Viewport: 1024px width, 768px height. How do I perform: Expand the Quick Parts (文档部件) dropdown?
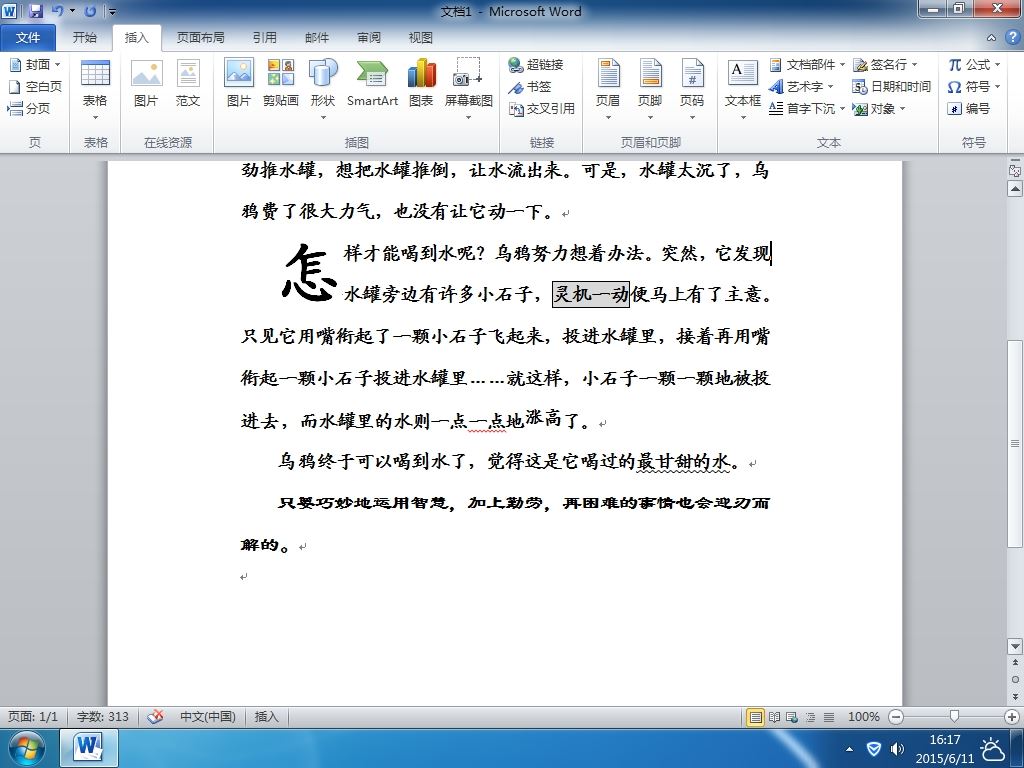842,65
